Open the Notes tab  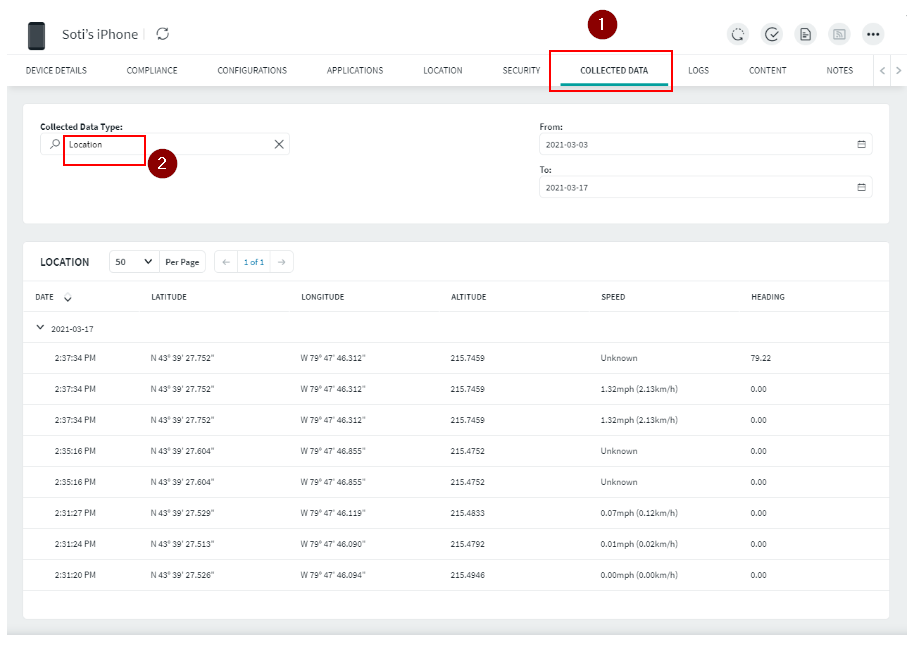point(839,70)
